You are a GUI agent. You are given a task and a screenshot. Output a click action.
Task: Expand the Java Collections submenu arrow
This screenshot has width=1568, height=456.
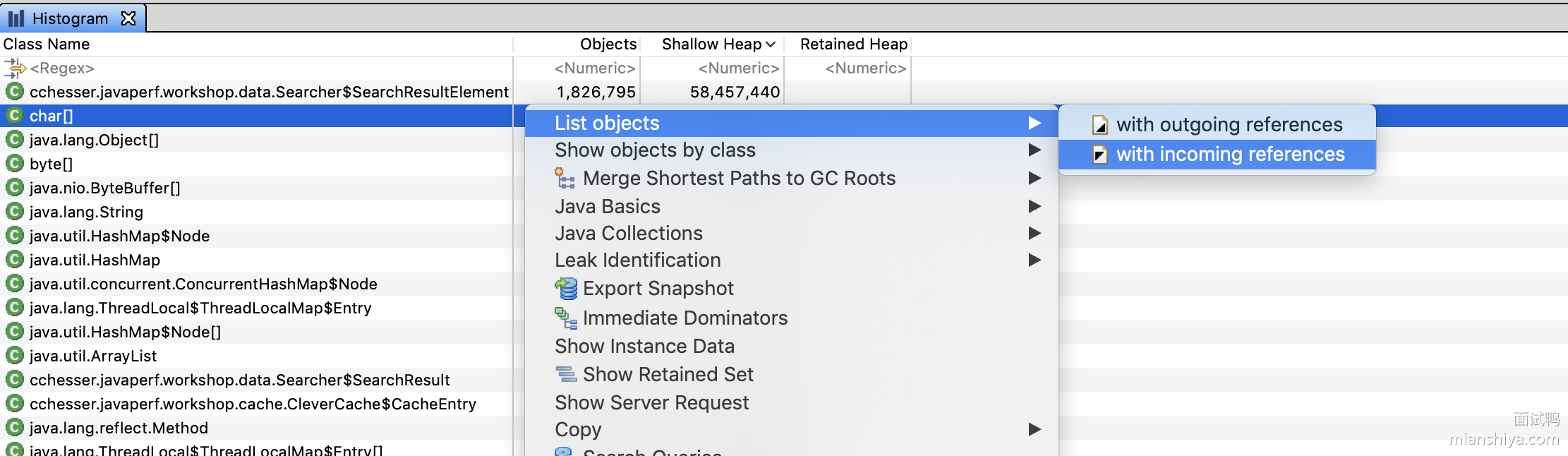pyautogui.click(x=1035, y=233)
